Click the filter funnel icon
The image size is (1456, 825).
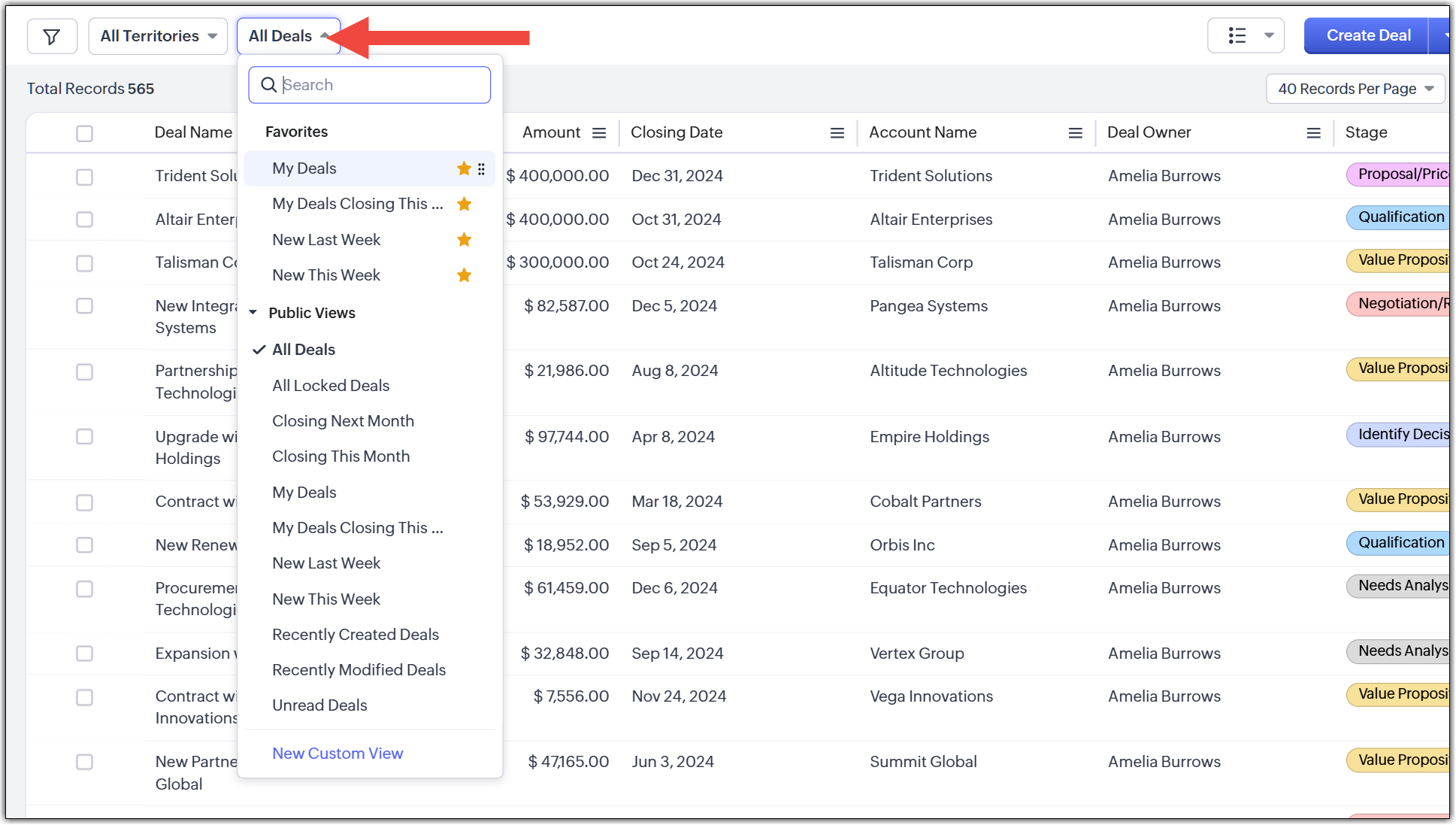click(x=52, y=36)
